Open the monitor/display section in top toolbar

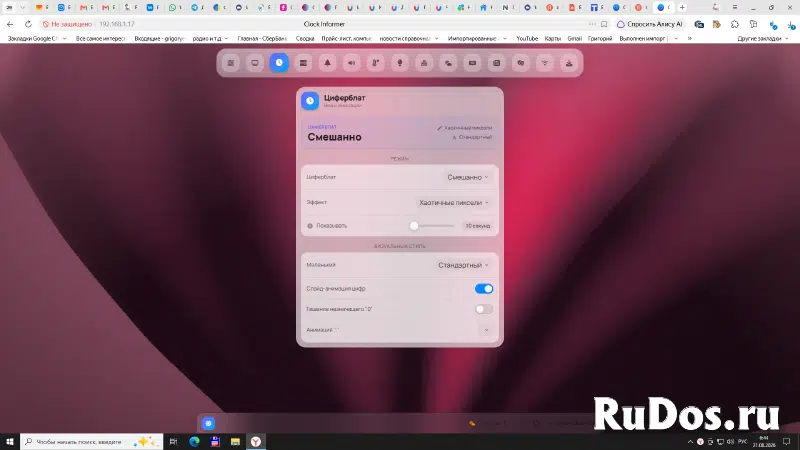[255, 63]
